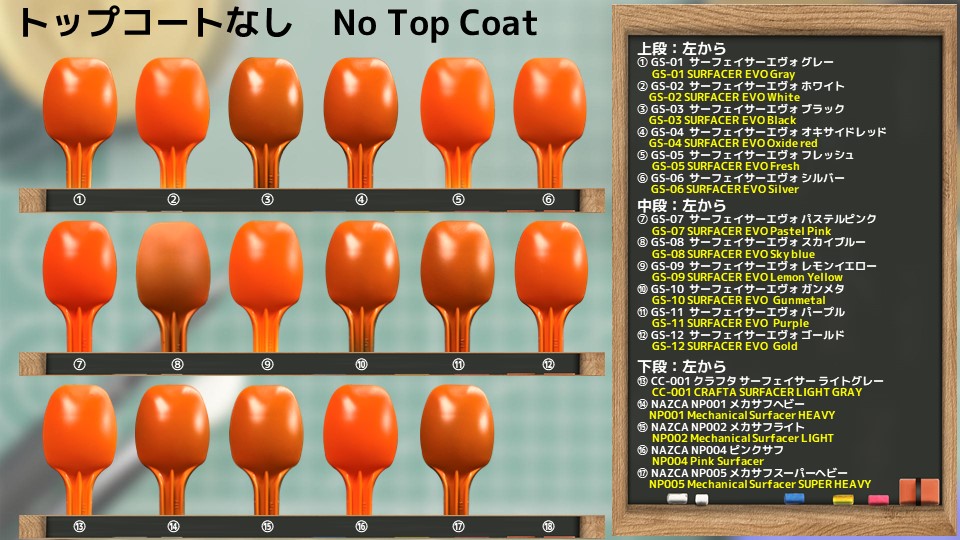Select spoon number 12 over gold surfacer
This screenshot has width=960, height=540.
pyautogui.click(x=550, y=287)
